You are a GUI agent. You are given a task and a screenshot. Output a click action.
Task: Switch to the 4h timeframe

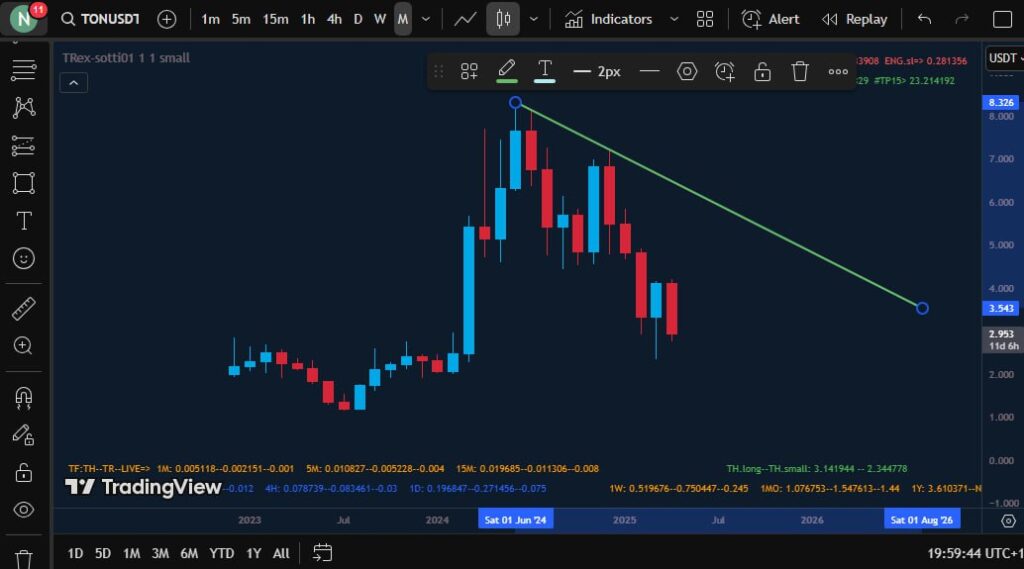pyautogui.click(x=334, y=19)
